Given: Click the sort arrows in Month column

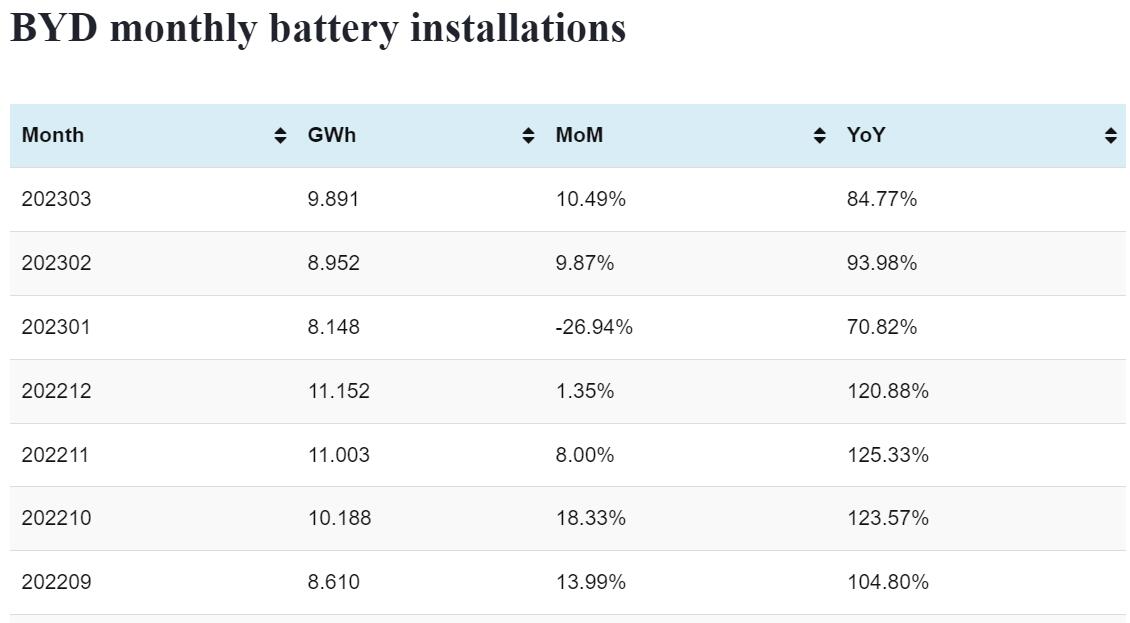Looking at the screenshot, I should [x=280, y=136].
